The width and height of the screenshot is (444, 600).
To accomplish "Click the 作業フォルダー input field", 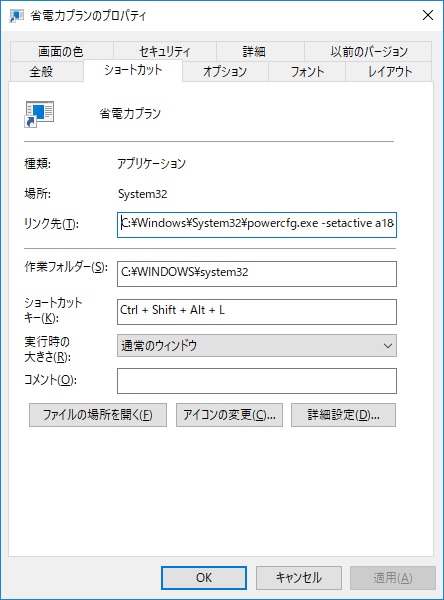I will [x=257, y=274].
